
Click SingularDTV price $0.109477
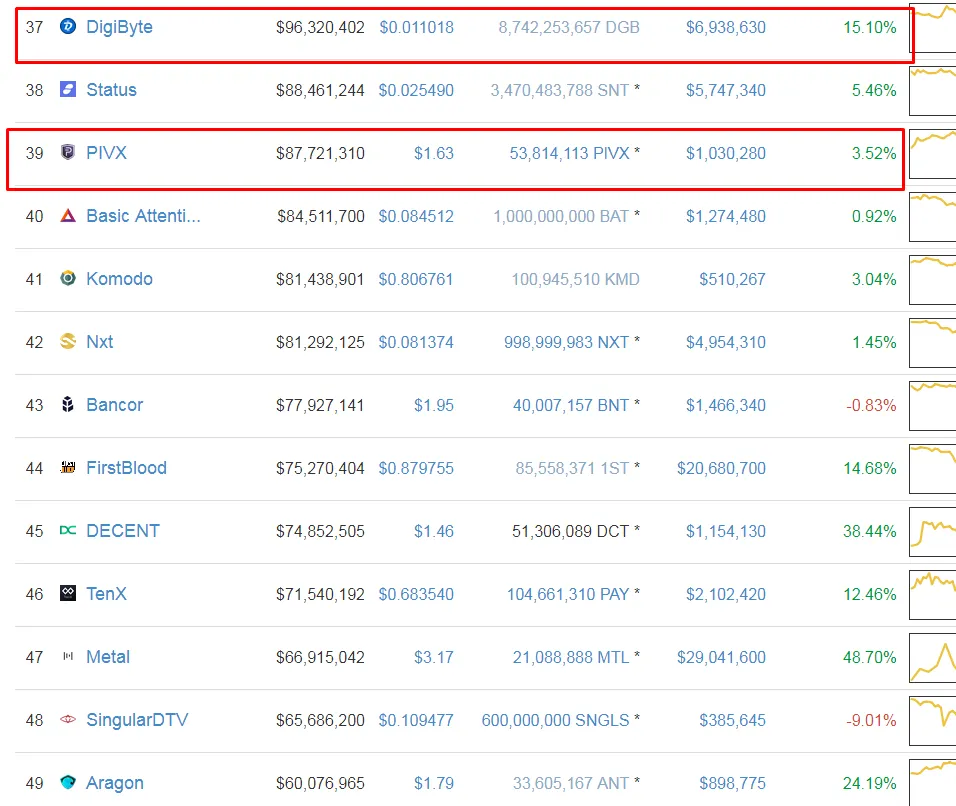pos(416,721)
